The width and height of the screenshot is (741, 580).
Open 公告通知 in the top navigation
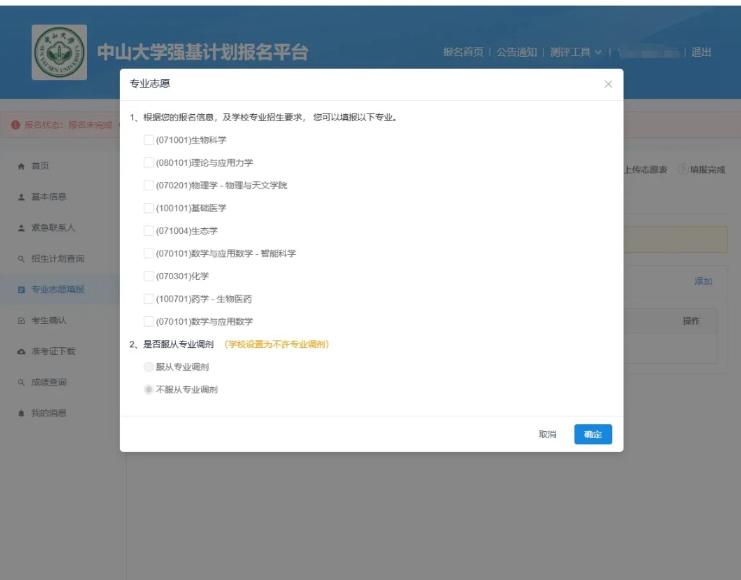tap(516, 52)
